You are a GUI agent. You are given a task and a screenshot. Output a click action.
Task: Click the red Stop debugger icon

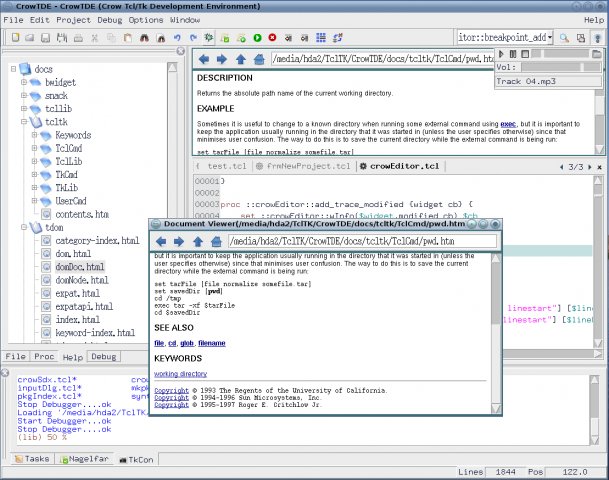coord(272,37)
